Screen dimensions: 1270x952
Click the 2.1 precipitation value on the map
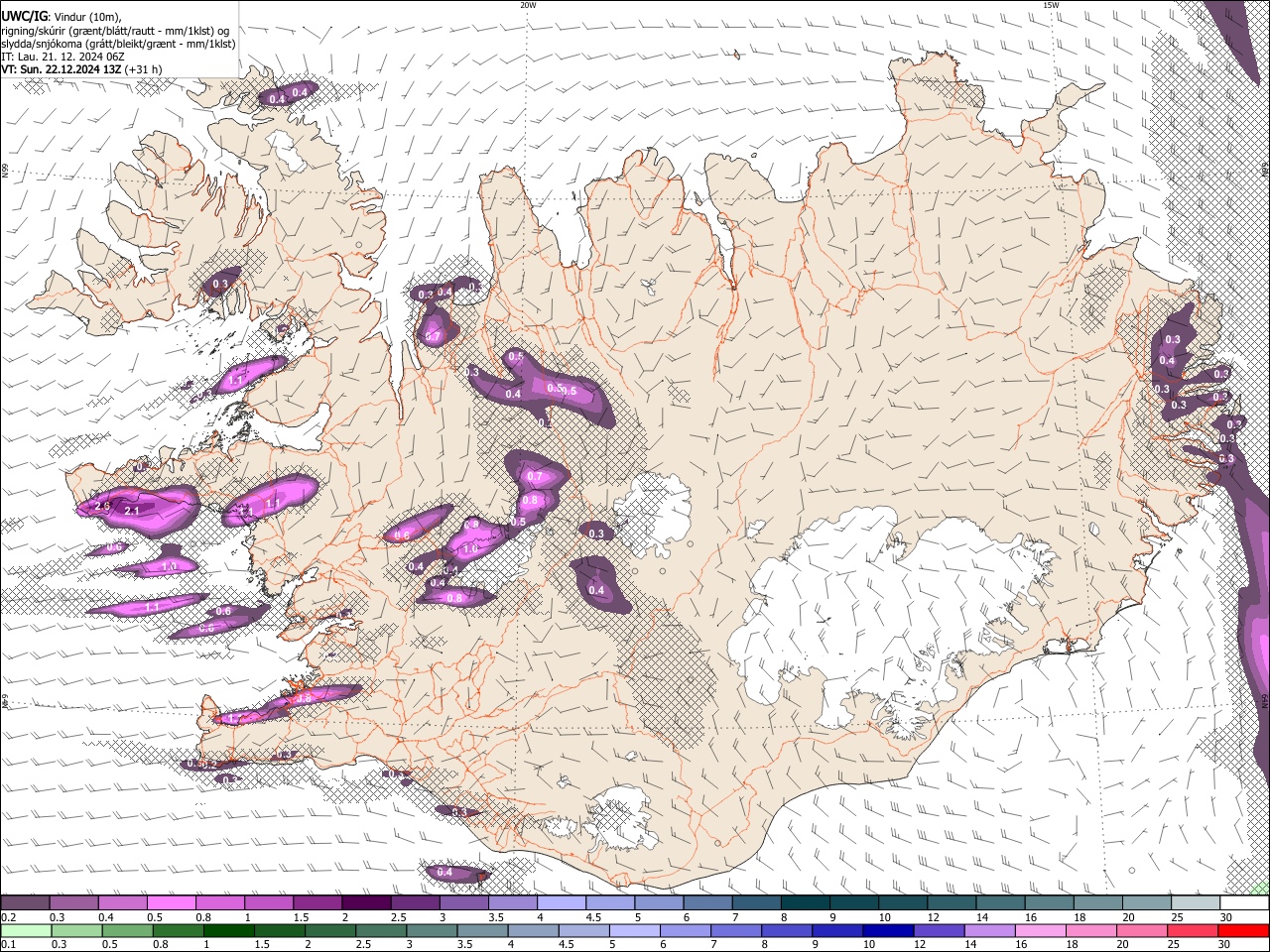pos(132,511)
